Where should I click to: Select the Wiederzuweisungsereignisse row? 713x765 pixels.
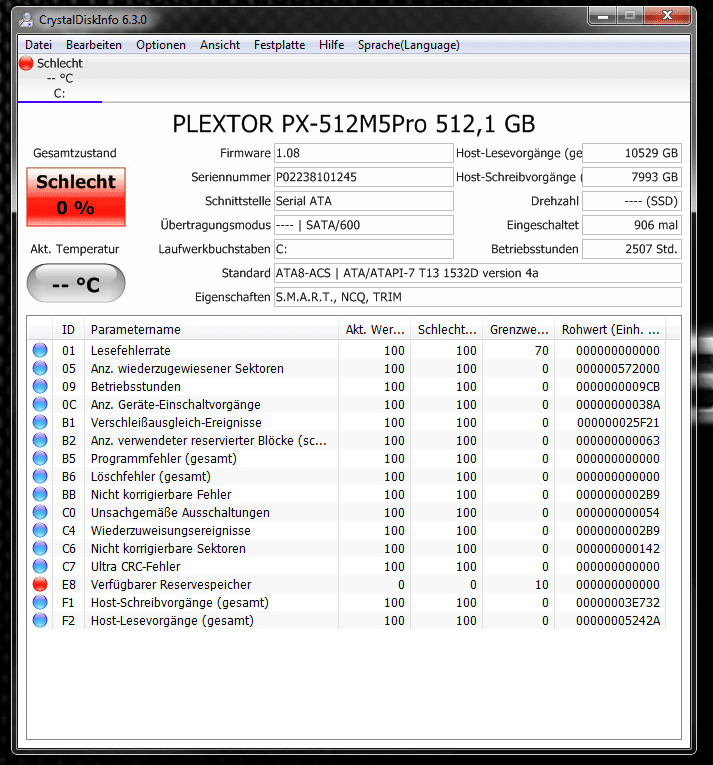346,530
